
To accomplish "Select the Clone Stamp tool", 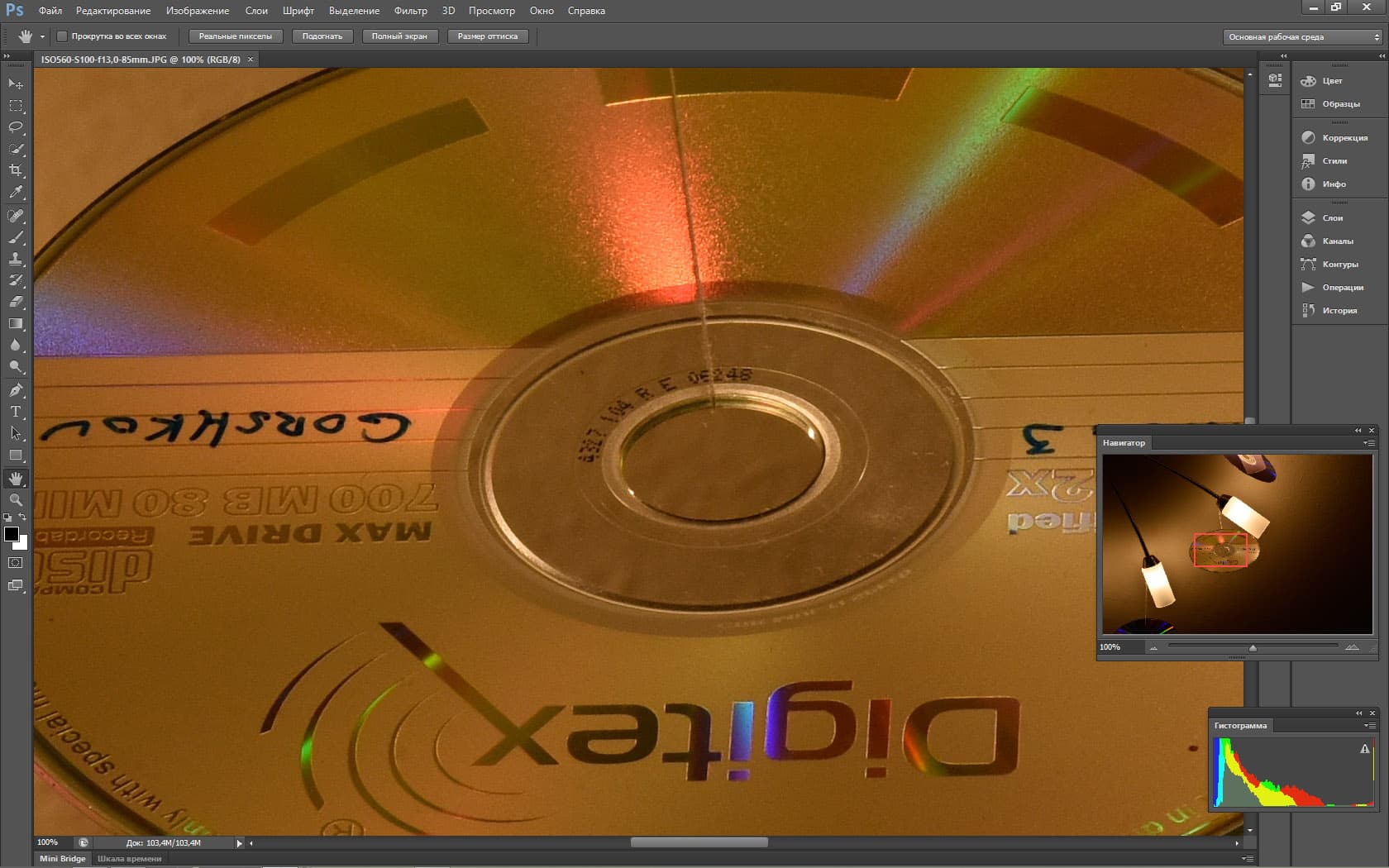I will click(x=16, y=259).
